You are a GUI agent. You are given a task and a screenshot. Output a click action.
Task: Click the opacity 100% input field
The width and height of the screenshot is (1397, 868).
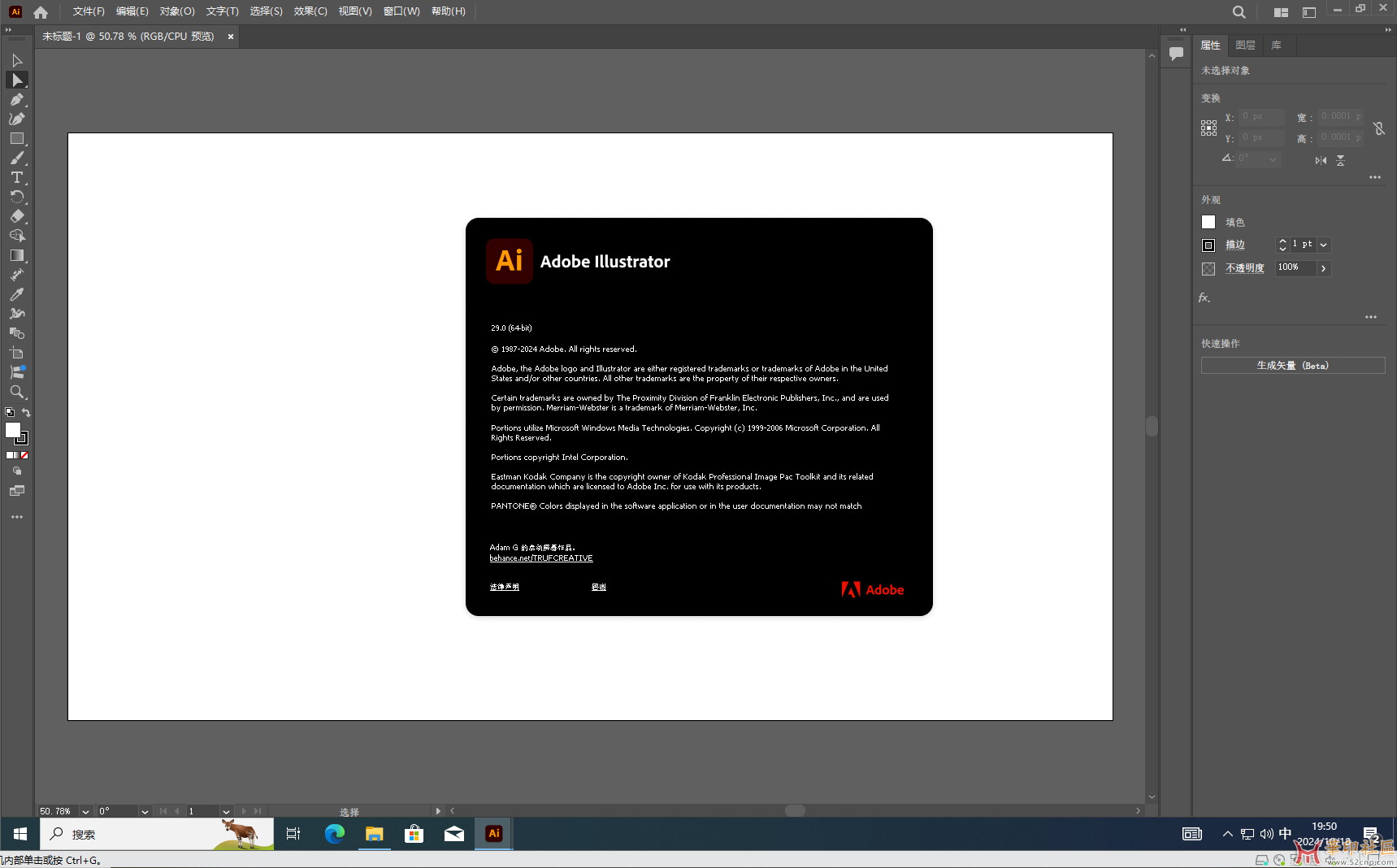pyautogui.click(x=1296, y=268)
